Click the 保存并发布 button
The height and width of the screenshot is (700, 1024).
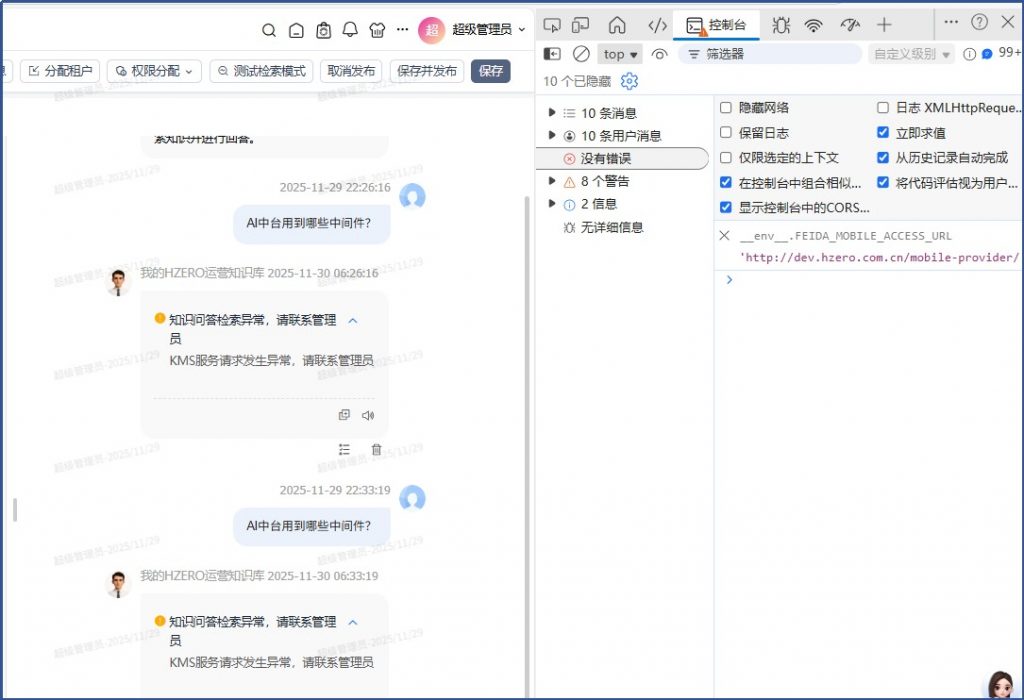coord(427,71)
